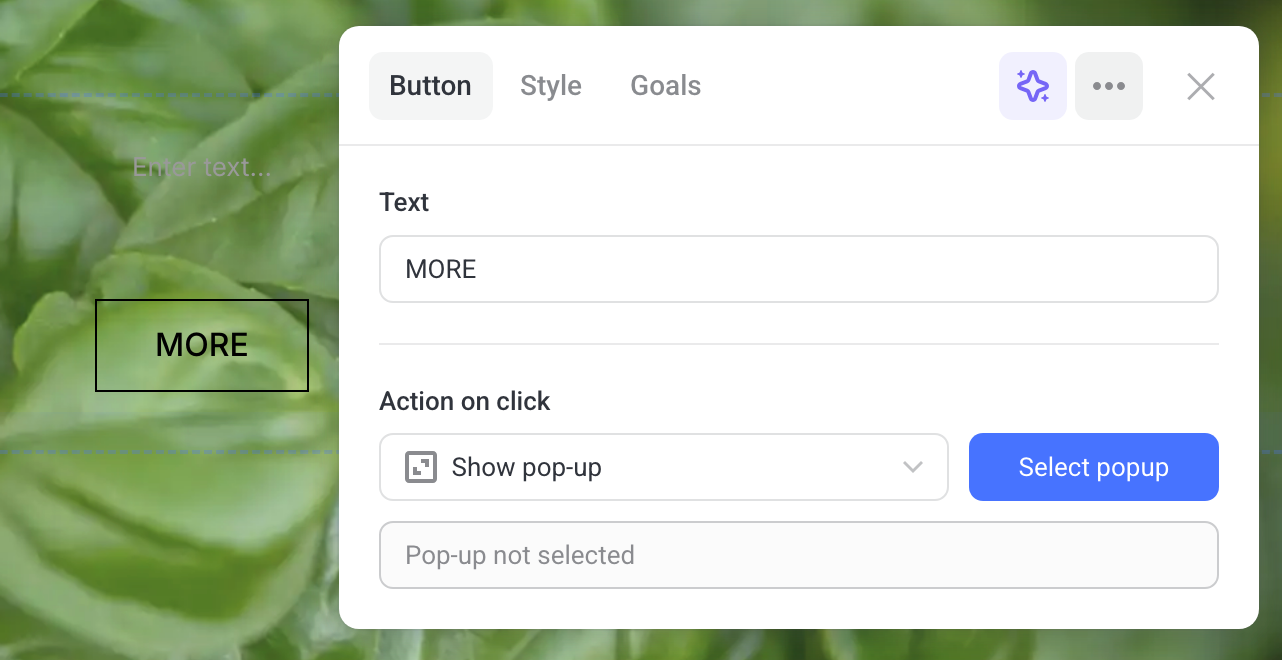Viewport: 1282px width, 660px height.
Task: Click the "Enter text..." placeholder on canvas
Action: [202, 167]
